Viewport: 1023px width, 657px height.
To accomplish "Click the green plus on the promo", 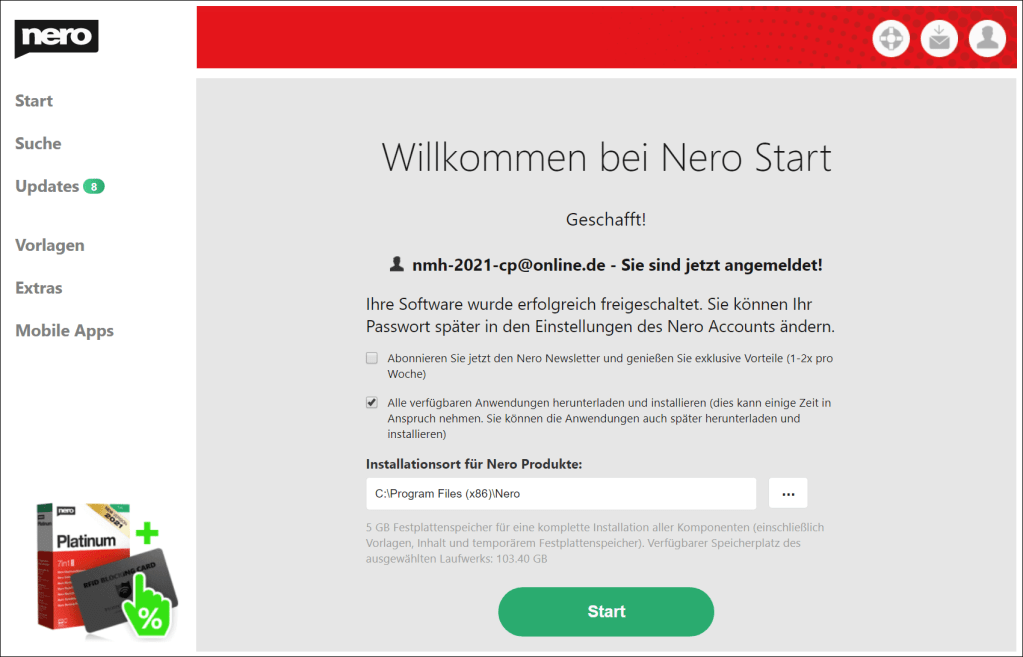I will click(x=147, y=533).
